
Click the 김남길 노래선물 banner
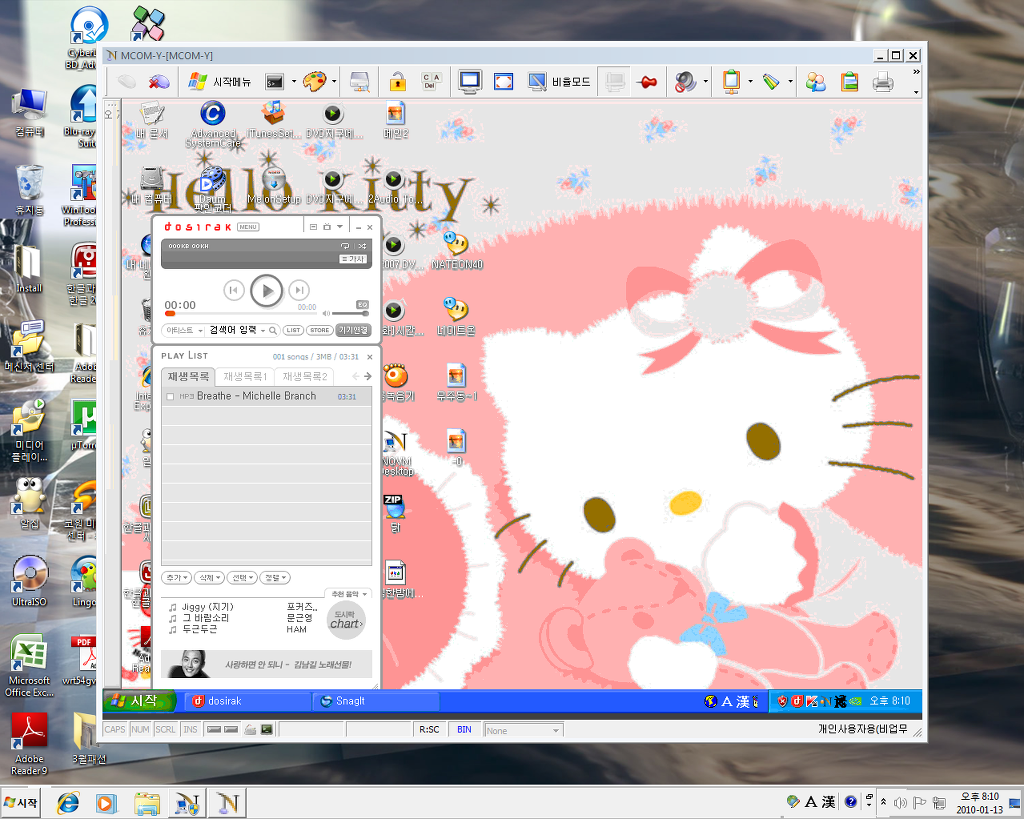[x=266, y=664]
